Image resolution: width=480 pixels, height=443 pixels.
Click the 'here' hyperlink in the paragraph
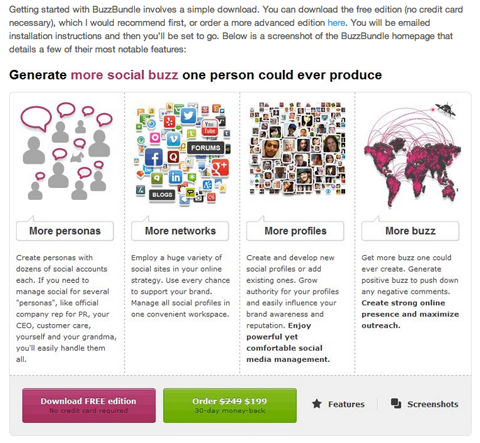(336, 23)
